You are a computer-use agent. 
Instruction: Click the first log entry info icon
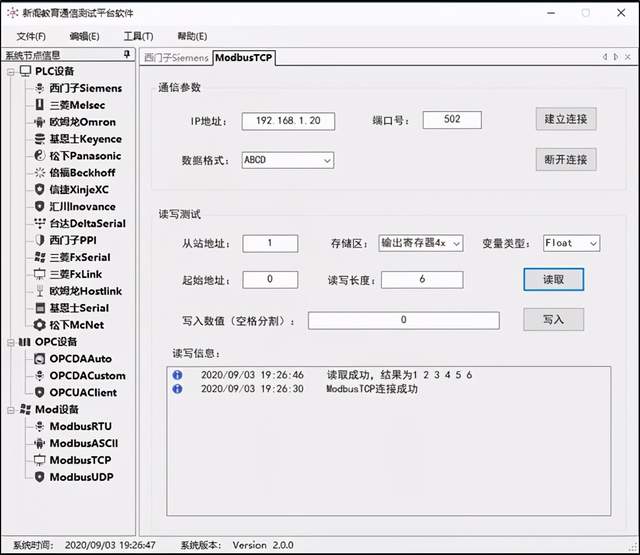coord(178,375)
